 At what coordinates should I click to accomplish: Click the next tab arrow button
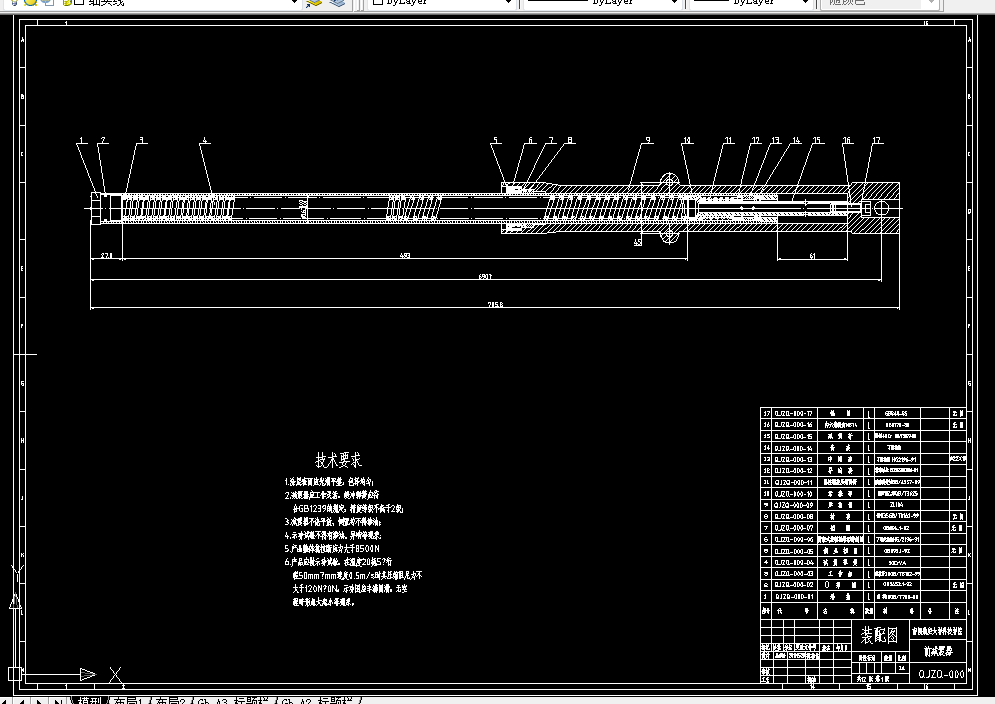[x=39, y=701]
